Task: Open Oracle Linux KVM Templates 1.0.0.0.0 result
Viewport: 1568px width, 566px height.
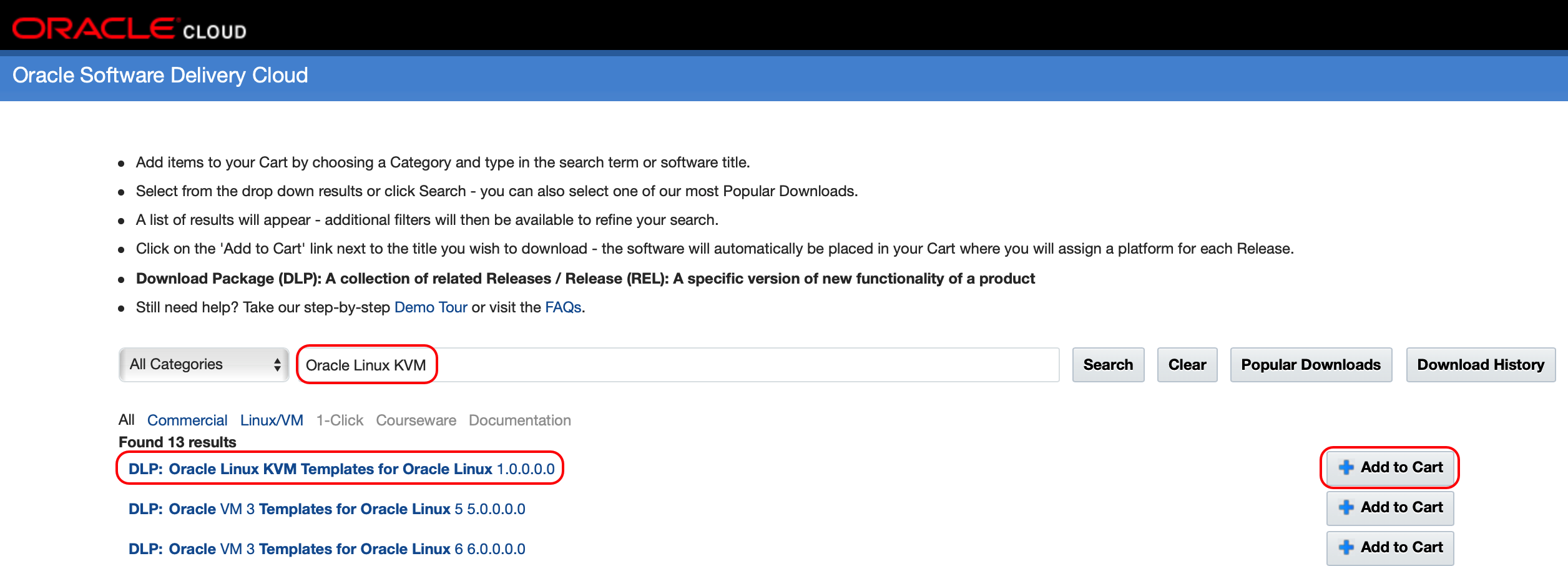Action: click(x=341, y=469)
